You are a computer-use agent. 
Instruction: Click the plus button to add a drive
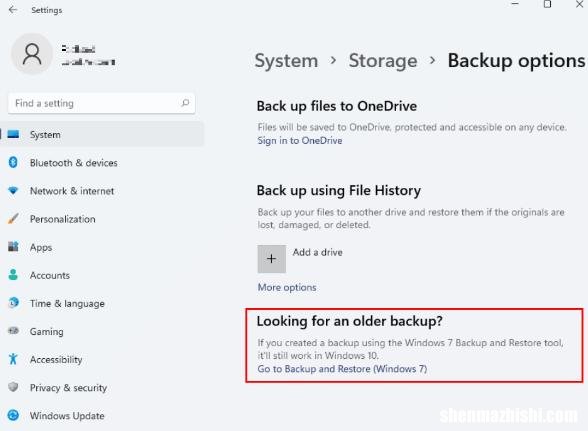tap(272, 259)
